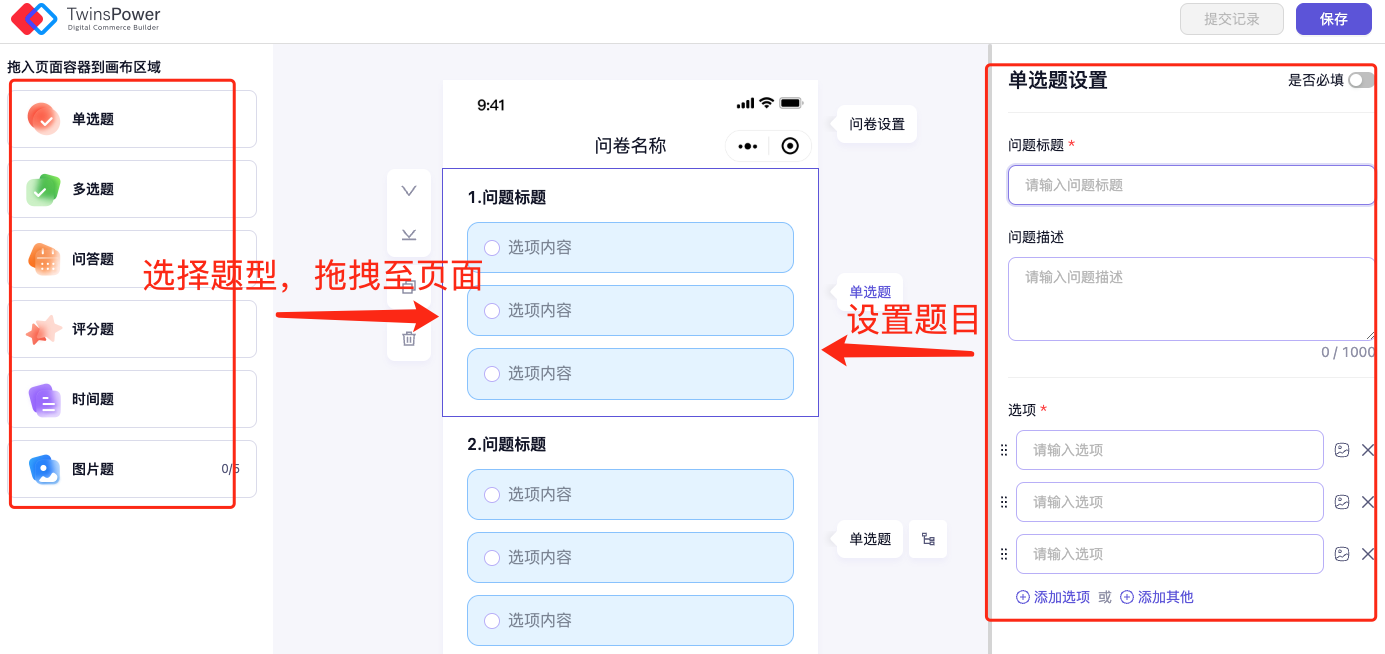Select first radio option in question 1
This screenshot has width=1385, height=654.
click(x=492, y=248)
